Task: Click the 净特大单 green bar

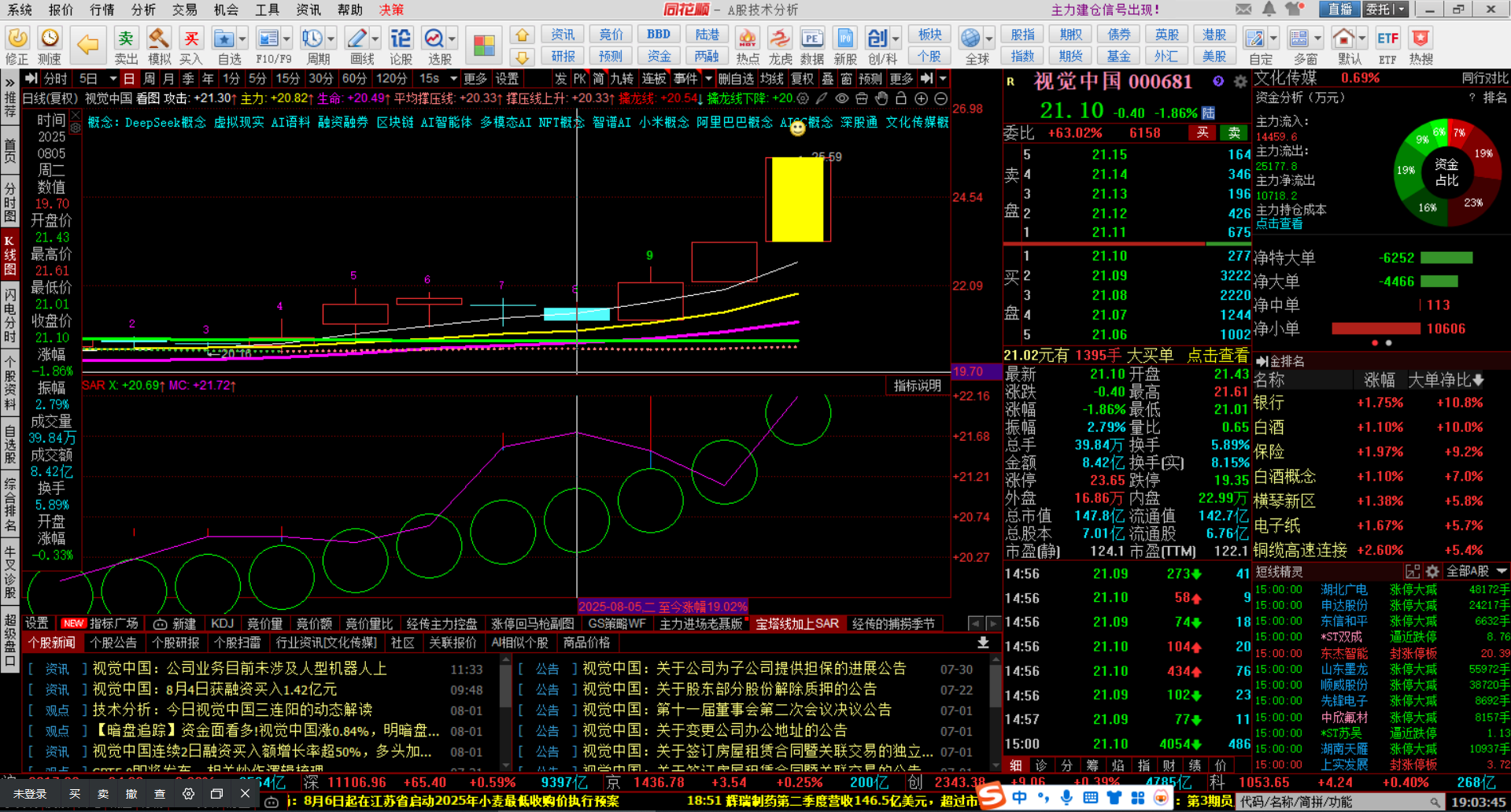Action: coord(1446,258)
